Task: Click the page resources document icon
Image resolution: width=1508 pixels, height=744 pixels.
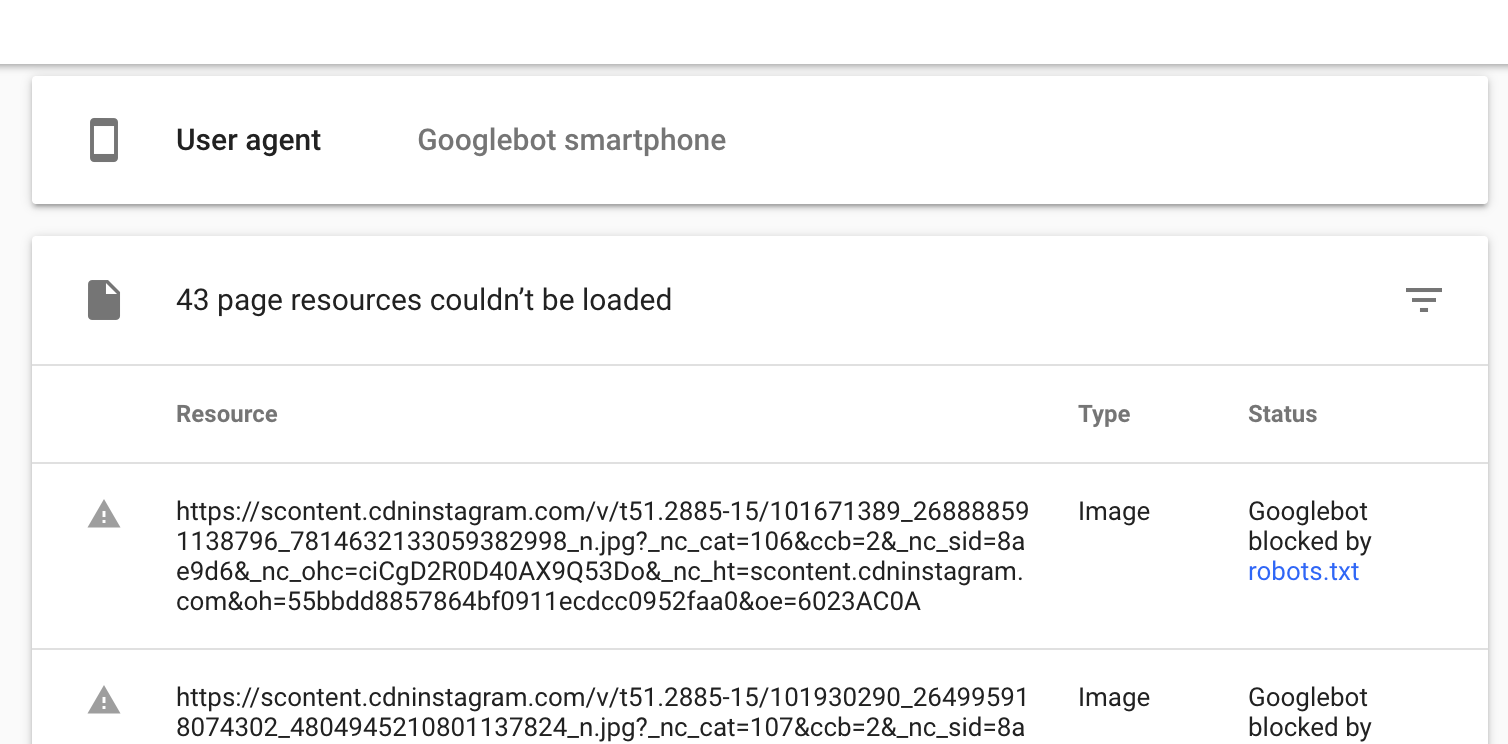Action: 104,300
